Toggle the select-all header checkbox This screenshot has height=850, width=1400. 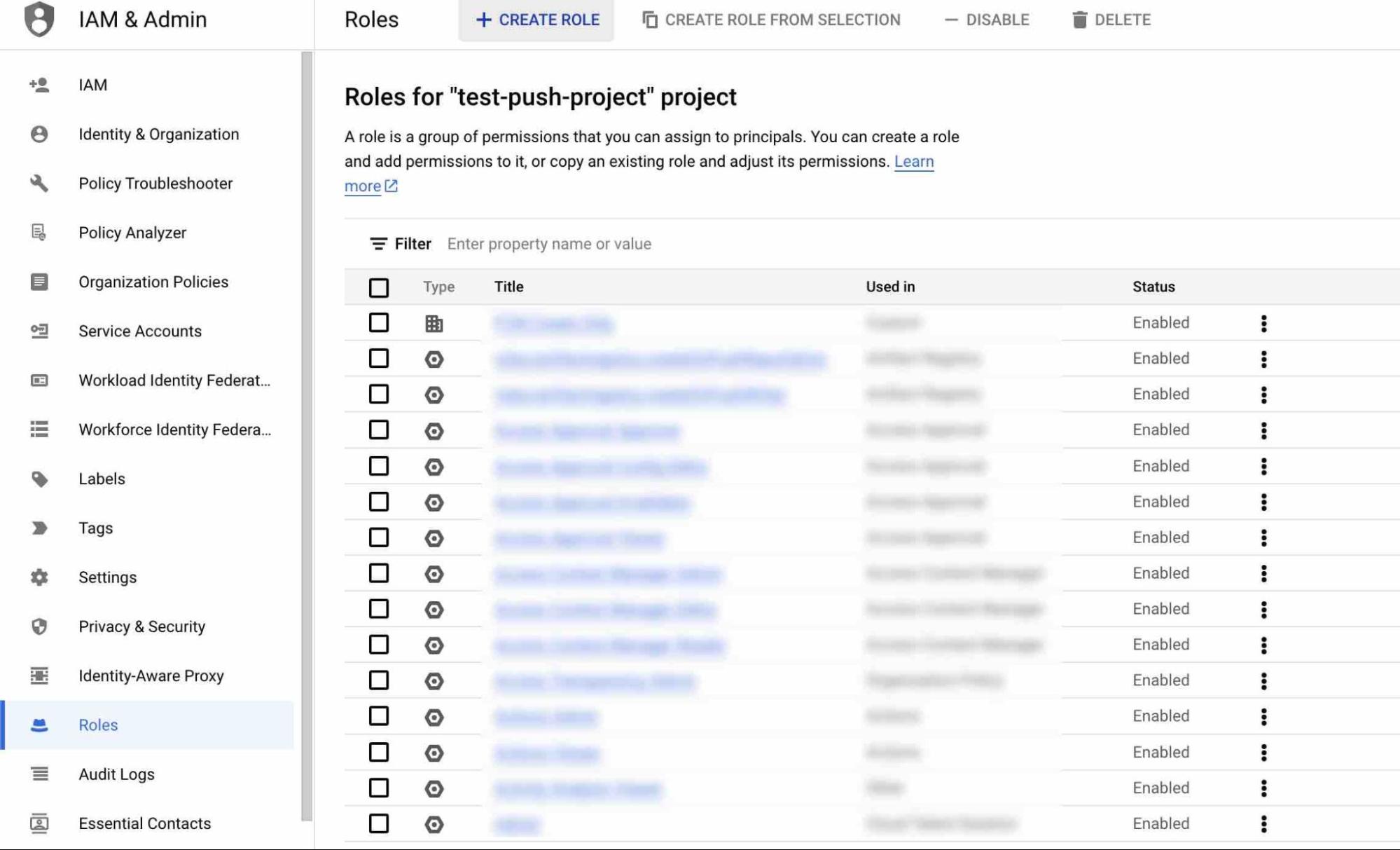pos(378,287)
